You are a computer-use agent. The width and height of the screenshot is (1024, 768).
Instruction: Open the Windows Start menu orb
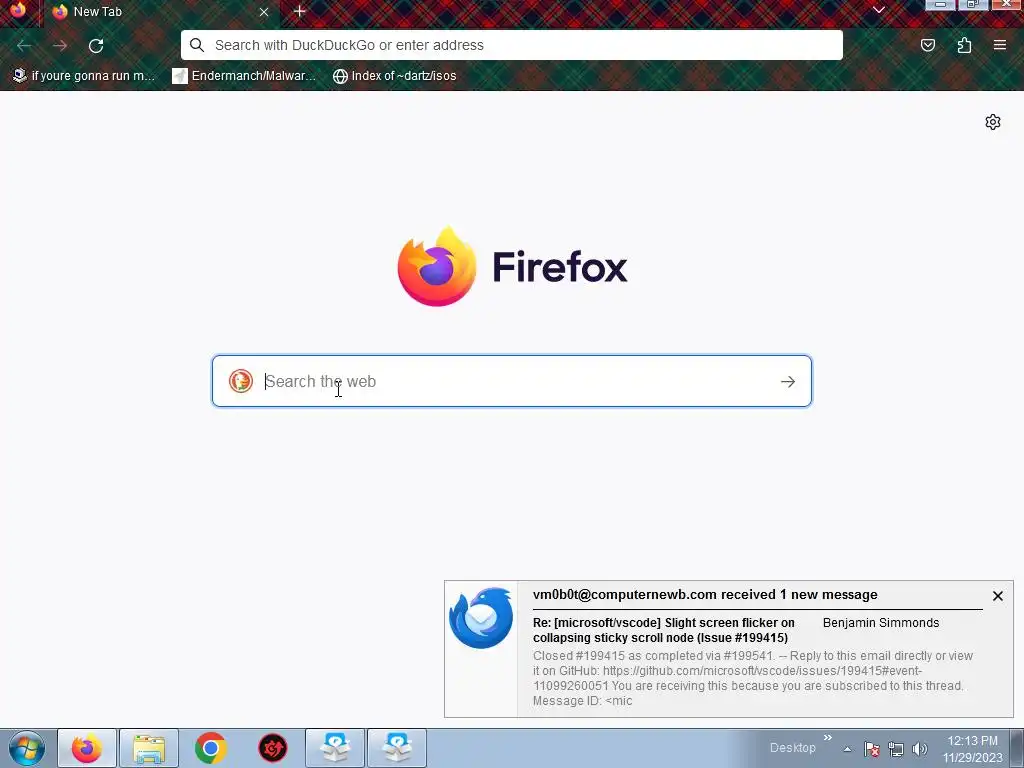click(27, 748)
